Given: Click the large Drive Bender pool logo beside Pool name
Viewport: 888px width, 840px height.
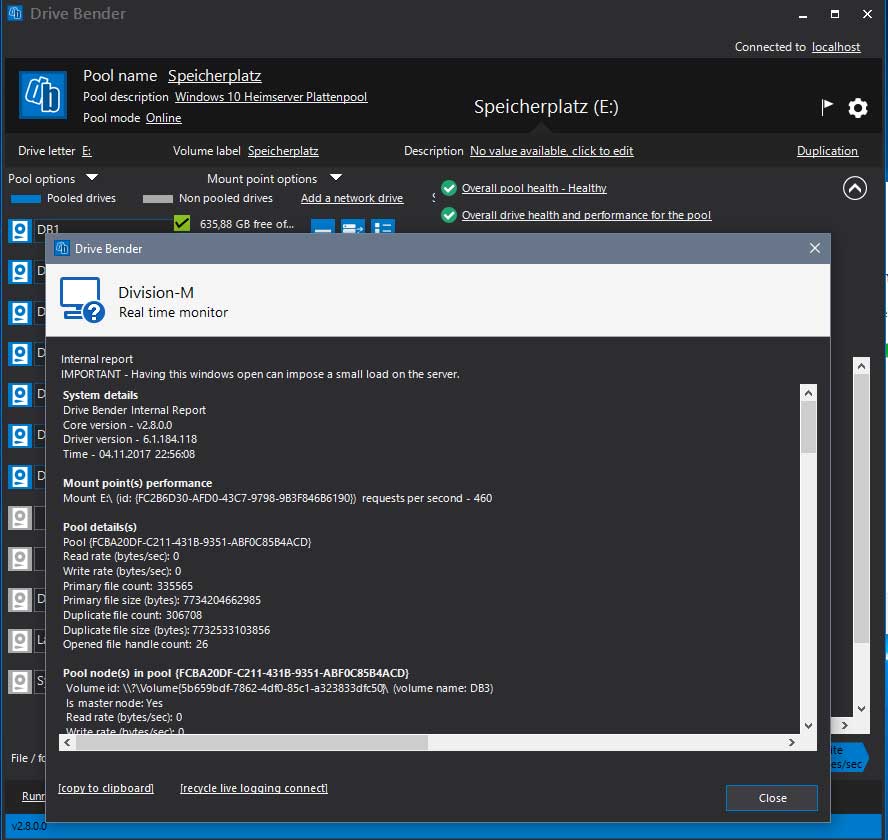Looking at the screenshot, I should [x=43, y=94].
